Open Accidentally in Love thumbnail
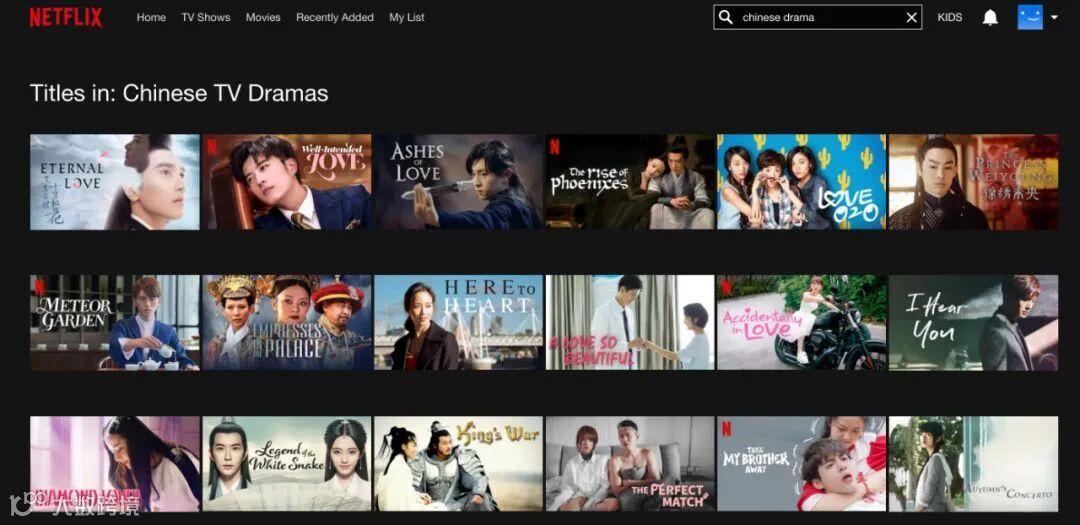Screen dimensions: 1080x525 [802, 322]
